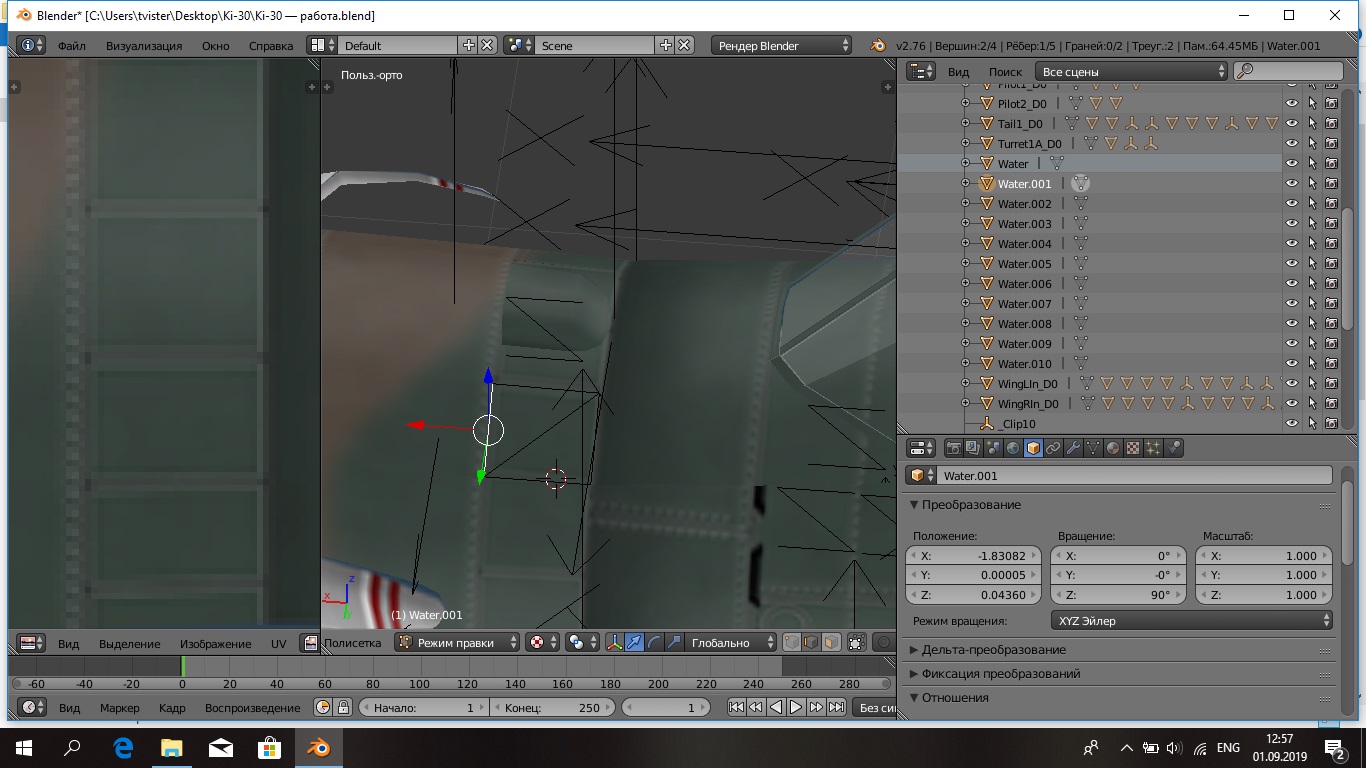Open the Режим правки mode dropdown
The height and width of the screenshot is (768, 1366).
[x=458, y=643]
